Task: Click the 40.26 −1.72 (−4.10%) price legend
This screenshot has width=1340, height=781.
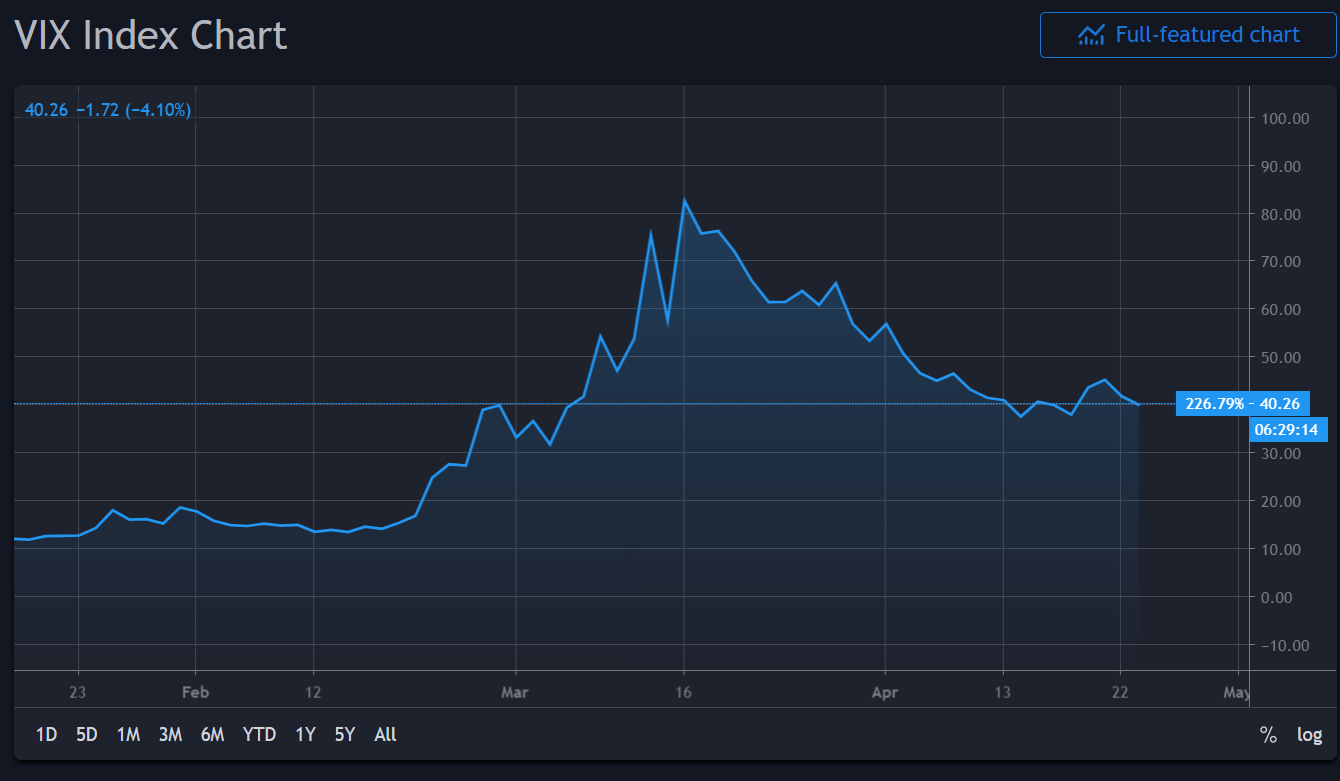Action: (x=107, y=110)
